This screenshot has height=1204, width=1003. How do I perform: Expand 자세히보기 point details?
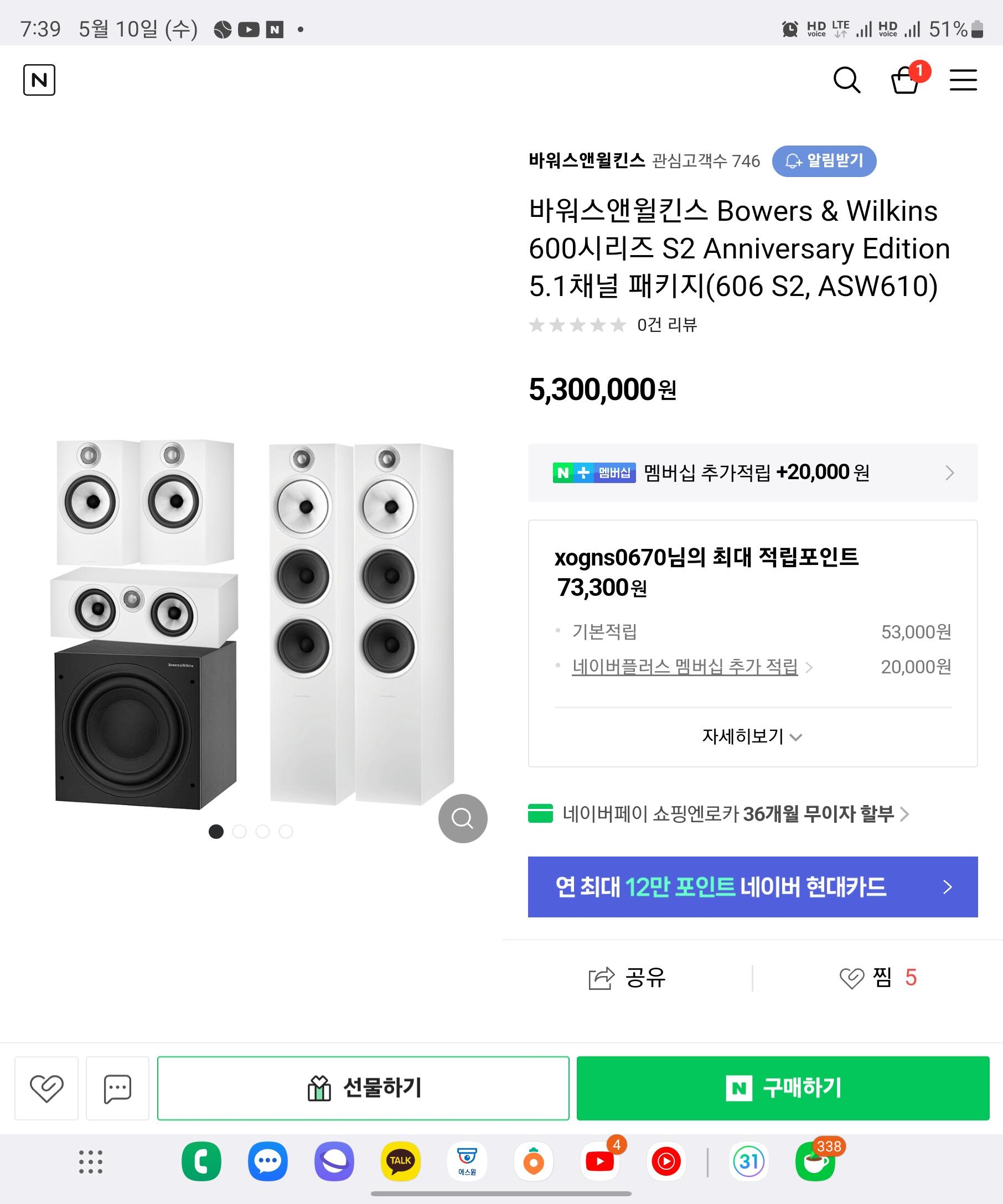point(752,736)
